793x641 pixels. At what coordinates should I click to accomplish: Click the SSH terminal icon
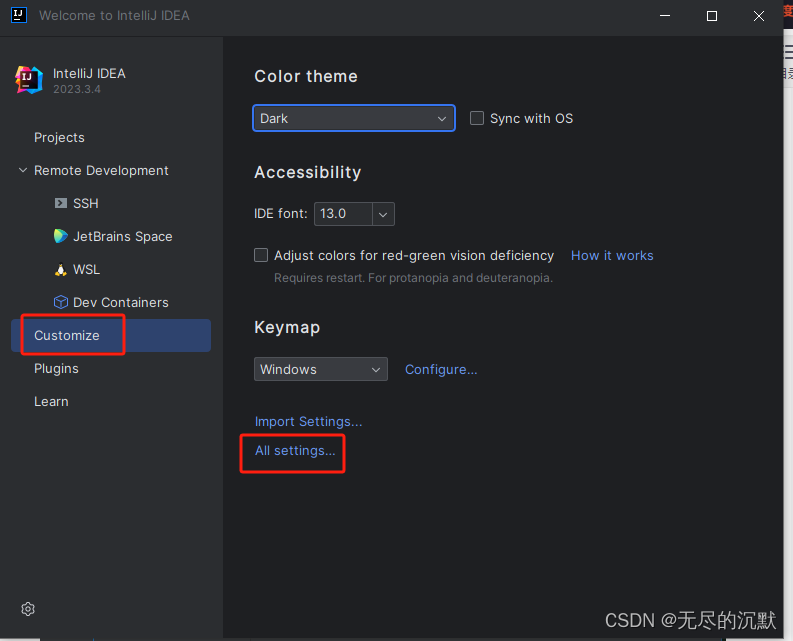point(61,203)
